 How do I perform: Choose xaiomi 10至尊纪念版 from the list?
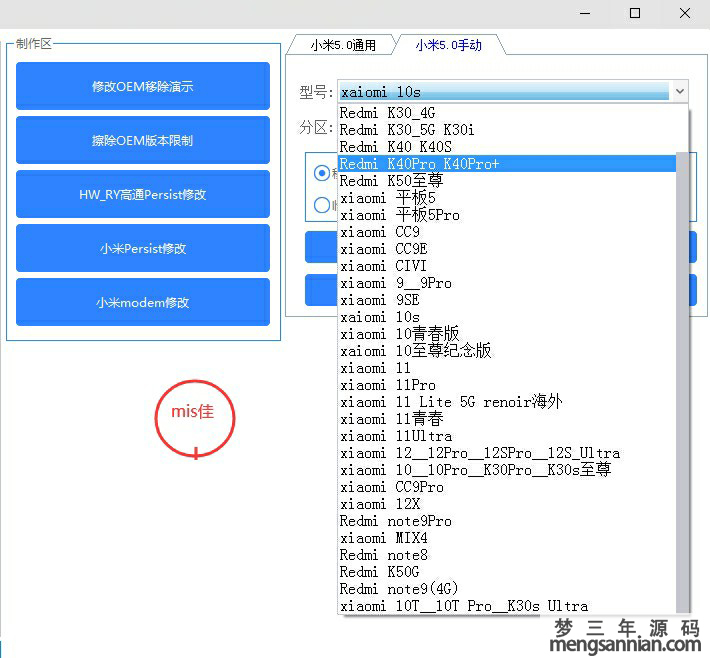pyautogui.click(x=507, y=351)
